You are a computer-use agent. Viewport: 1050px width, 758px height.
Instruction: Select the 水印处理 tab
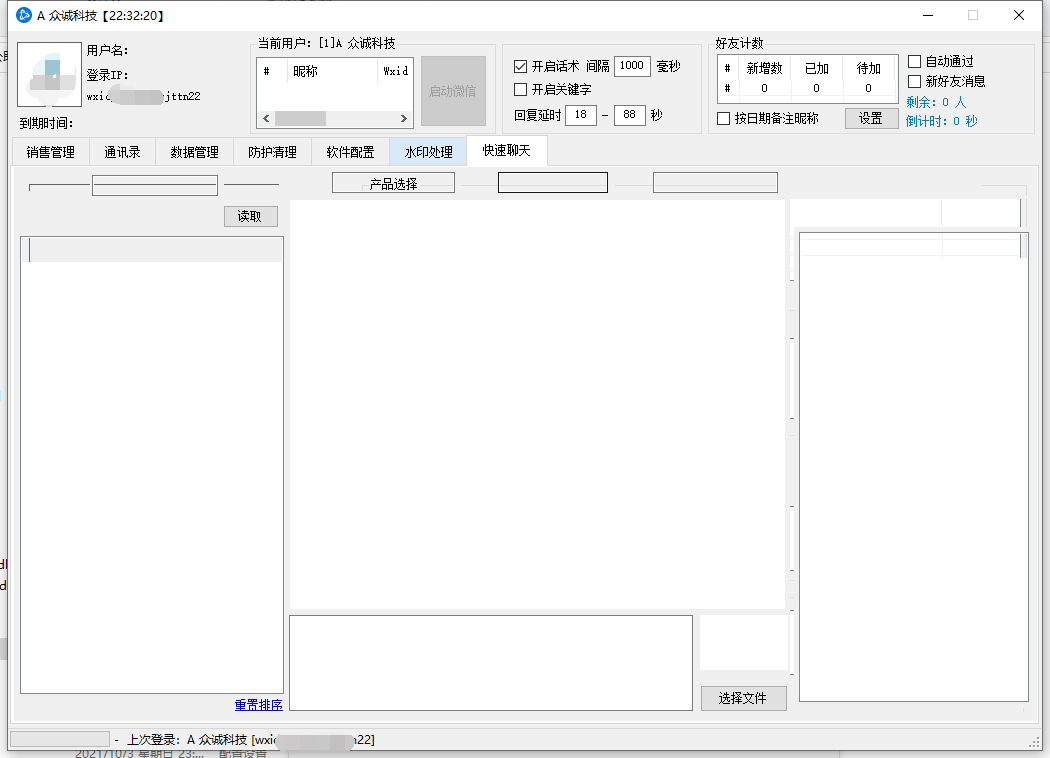coord(428,152)
